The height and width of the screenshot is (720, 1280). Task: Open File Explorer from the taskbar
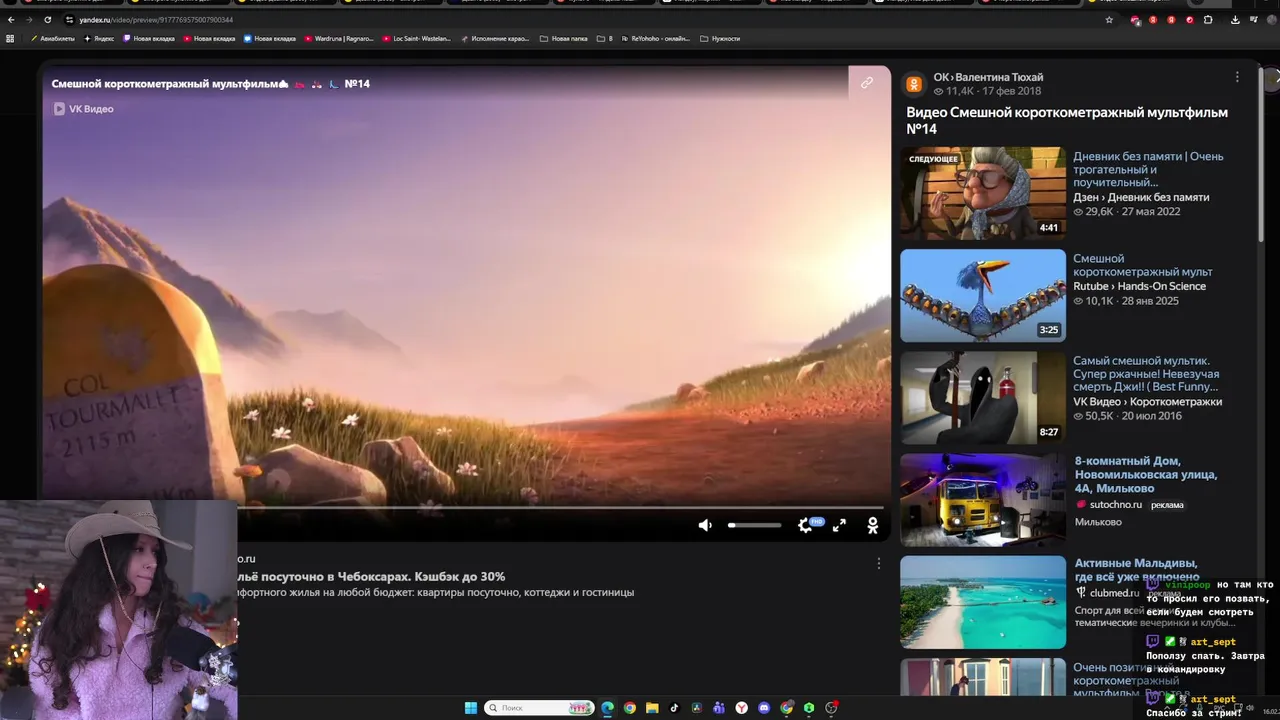click(652, 708)
